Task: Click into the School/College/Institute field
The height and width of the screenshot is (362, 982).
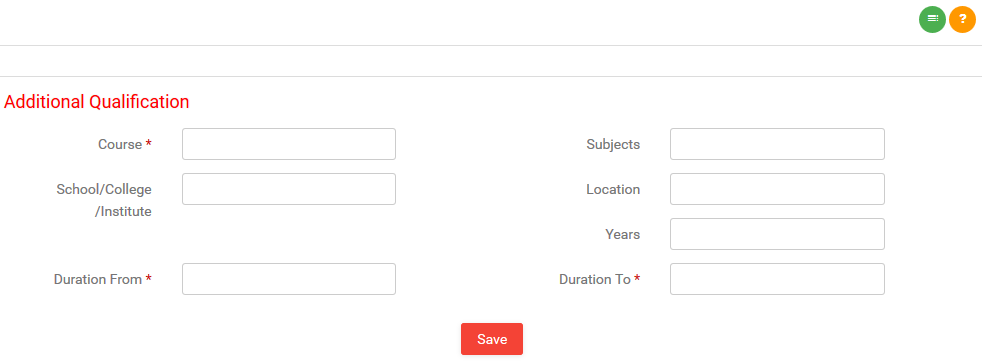Action: click(x=289, y=189)
